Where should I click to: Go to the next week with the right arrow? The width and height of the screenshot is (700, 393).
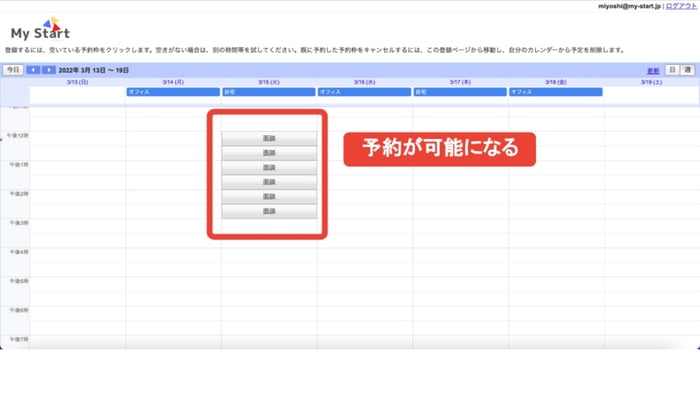click(49, 70)
